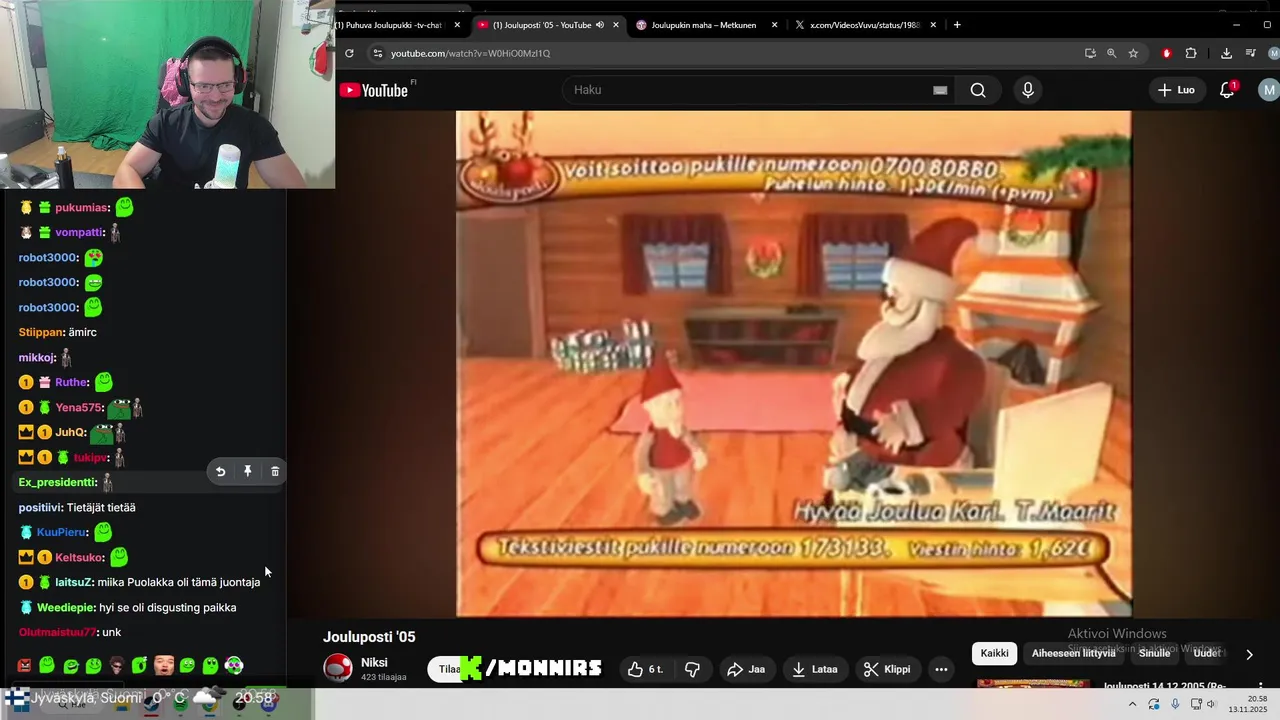Open a new browser tab
This screenshot has width=1280, height=720.
click(957, 25)
